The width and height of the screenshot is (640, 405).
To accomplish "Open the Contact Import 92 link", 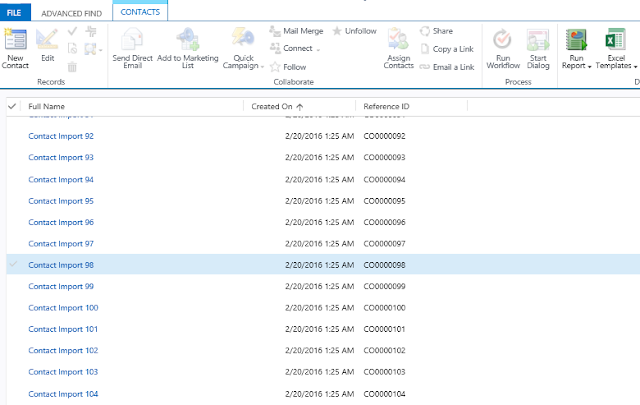I will point(61,136).
